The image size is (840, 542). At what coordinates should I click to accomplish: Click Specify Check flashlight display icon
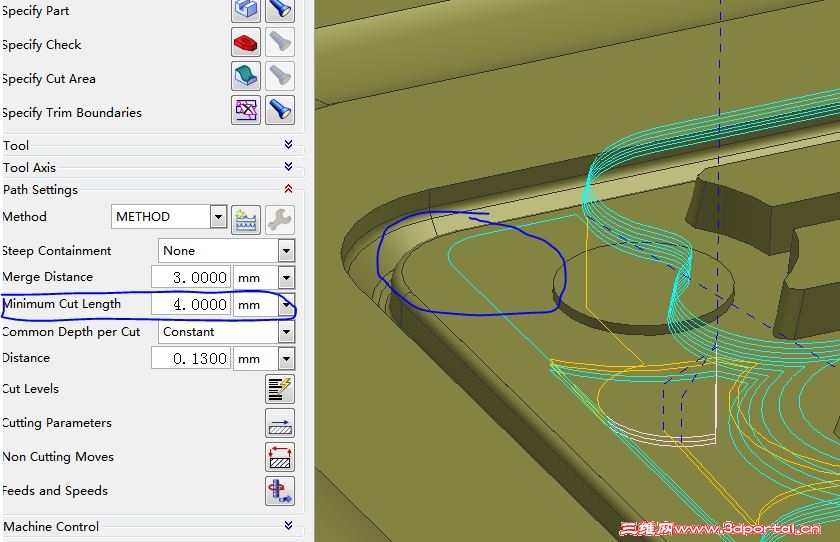pyautogui.click(x=280, y=42)
